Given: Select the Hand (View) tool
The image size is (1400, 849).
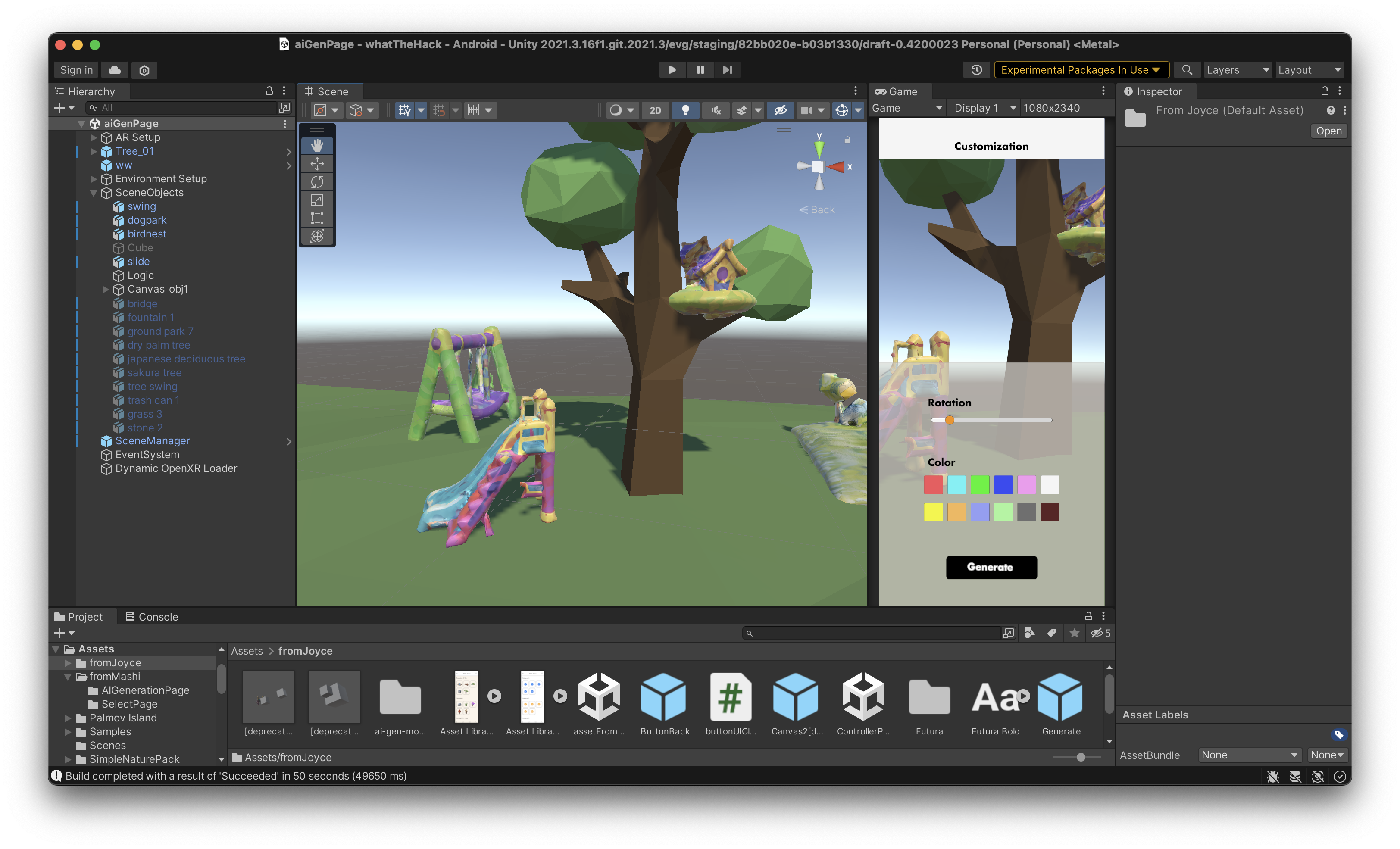Looking at the screenshot, I should 317,146.
